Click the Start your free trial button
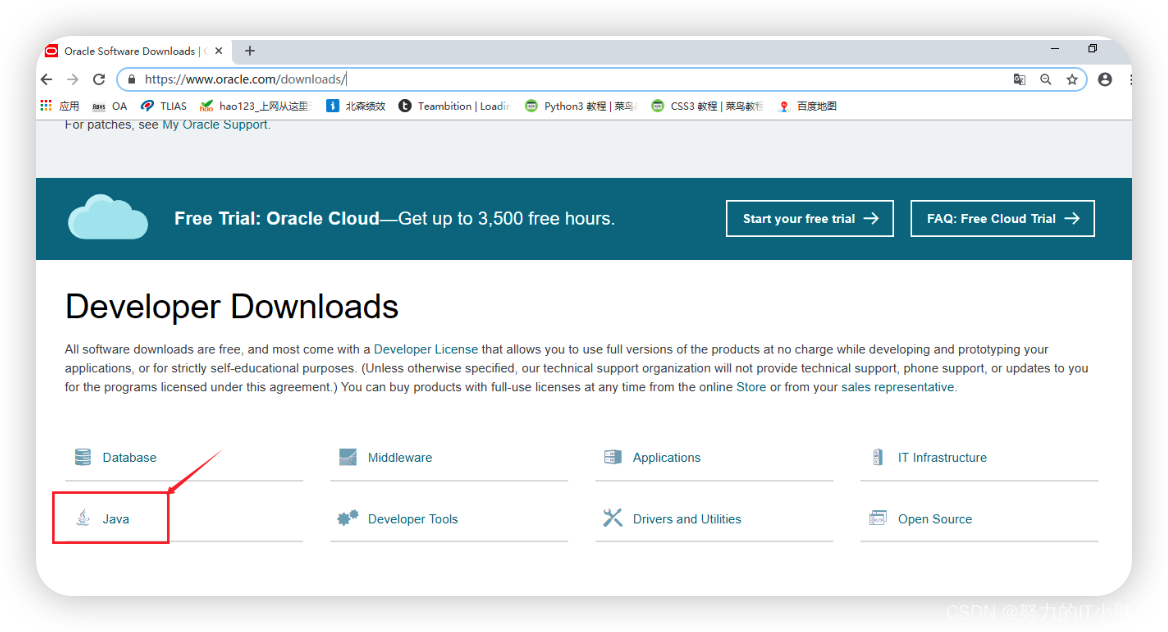This screenshot has width=1168, height=632. [x=809, y=218]
